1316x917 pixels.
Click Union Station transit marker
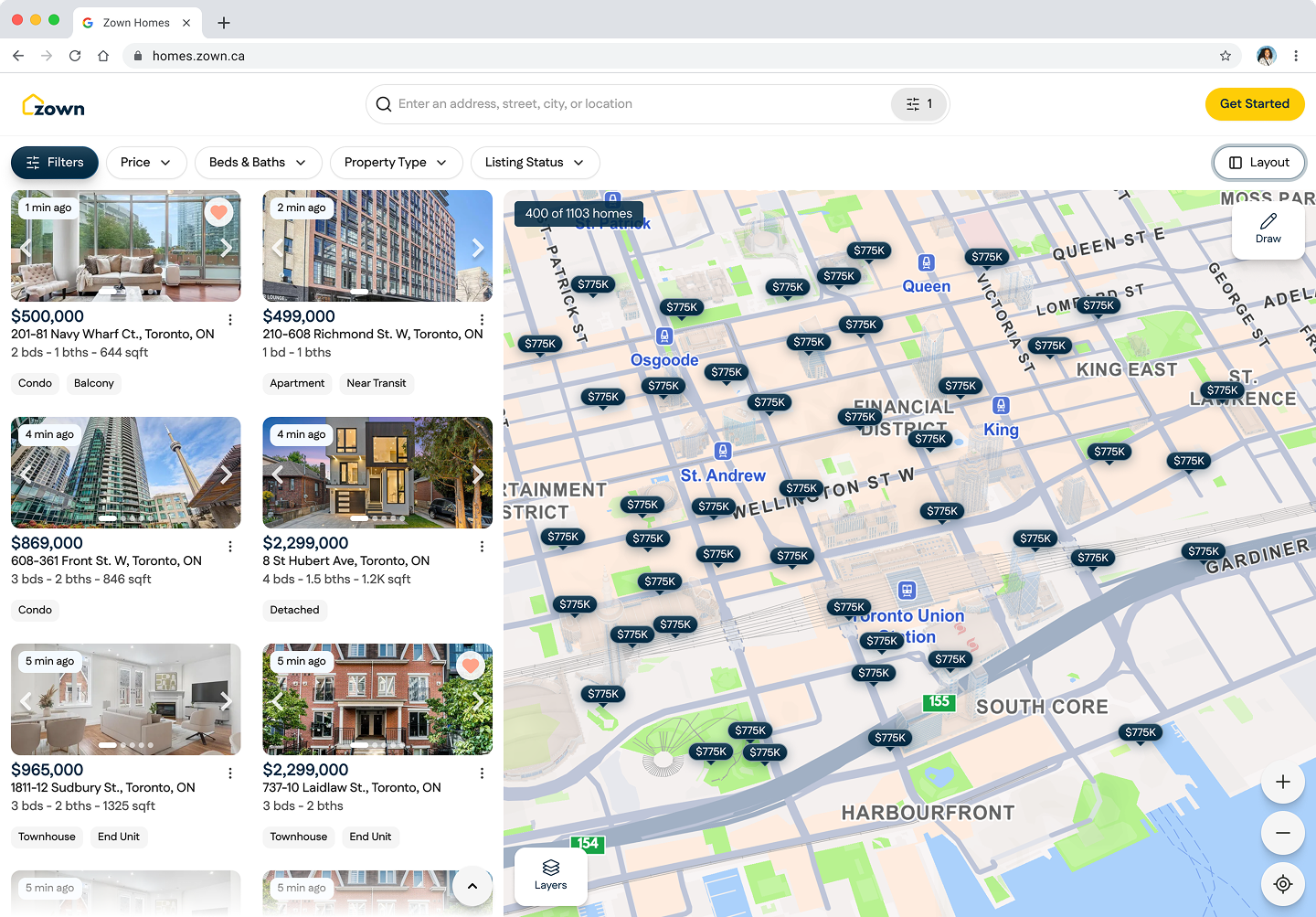coord(907,590)
